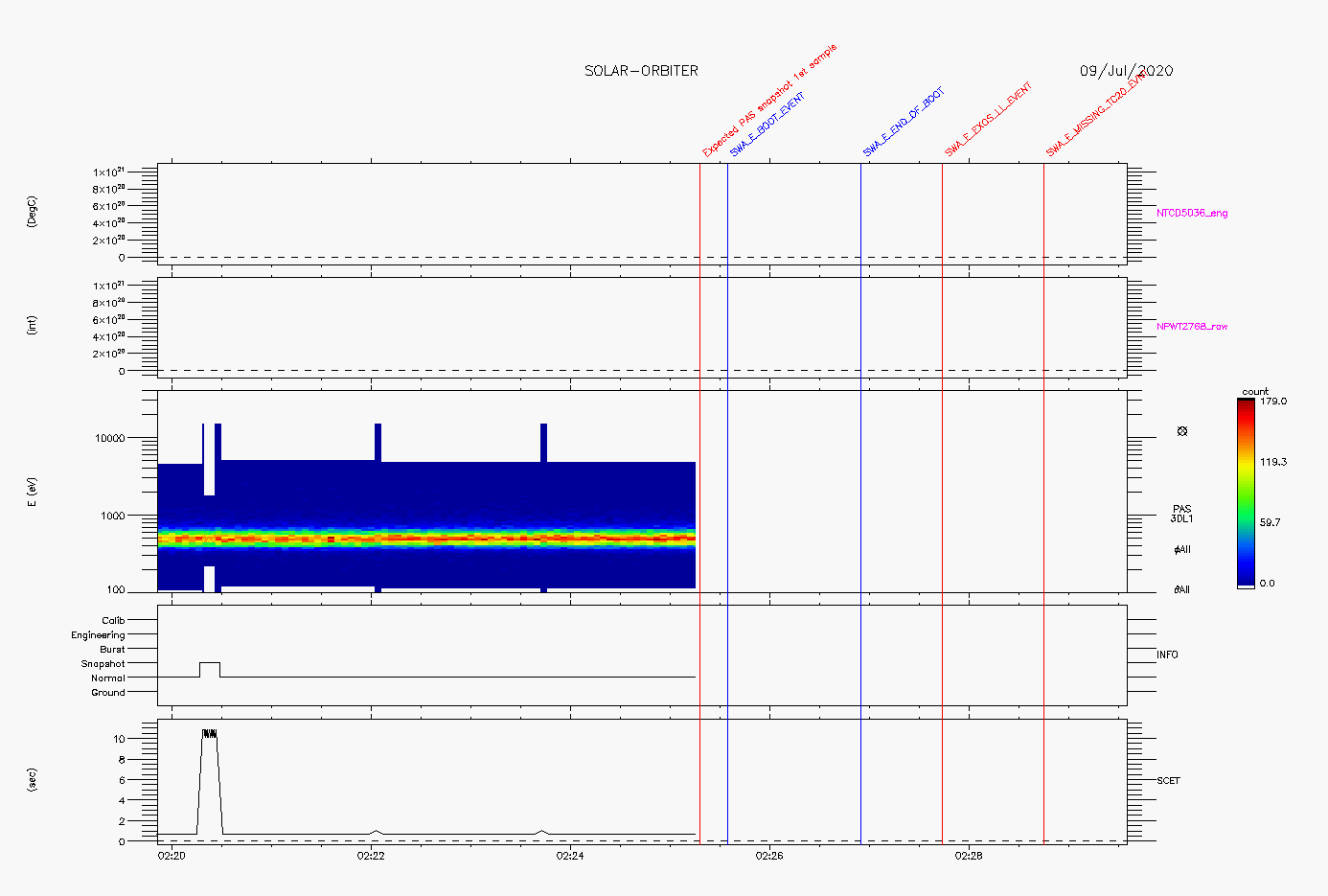Click the rainbow count colorbar
Viewport: 1328px width, 896px height.
(1246, 493)
